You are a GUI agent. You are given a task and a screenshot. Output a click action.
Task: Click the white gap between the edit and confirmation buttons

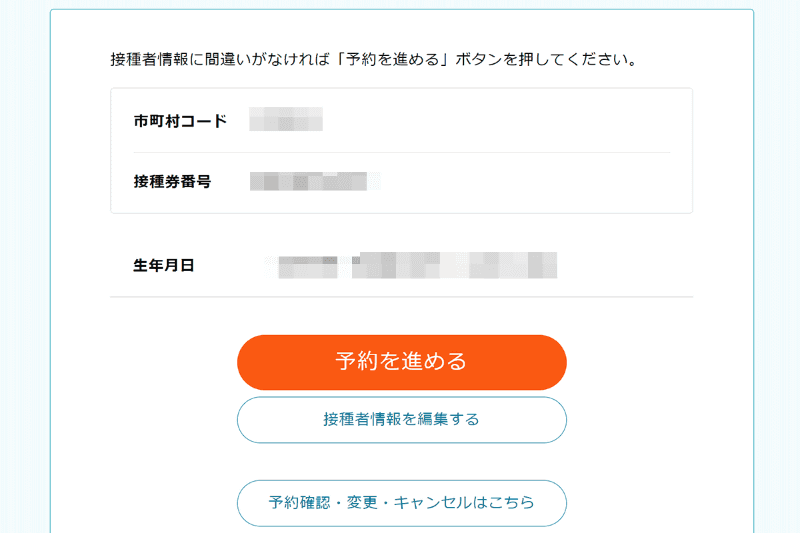click(x=401, y=461)
